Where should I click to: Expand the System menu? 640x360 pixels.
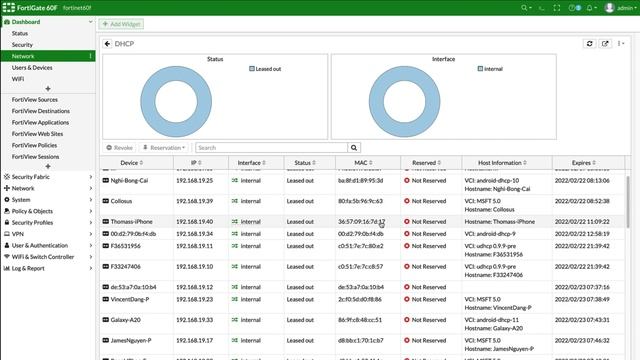pyautogui.click(x=48, y=200)
